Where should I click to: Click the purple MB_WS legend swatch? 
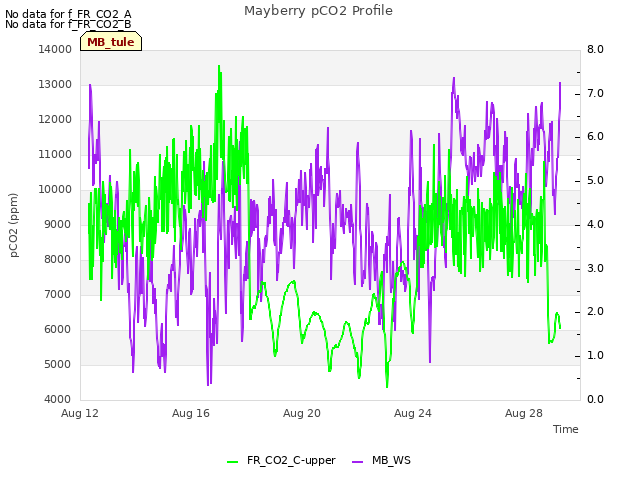357,462
